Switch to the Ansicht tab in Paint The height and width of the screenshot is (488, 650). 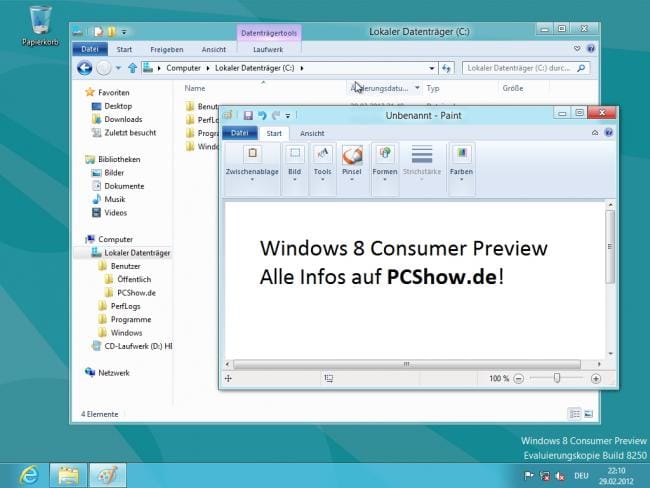(312, 134)
